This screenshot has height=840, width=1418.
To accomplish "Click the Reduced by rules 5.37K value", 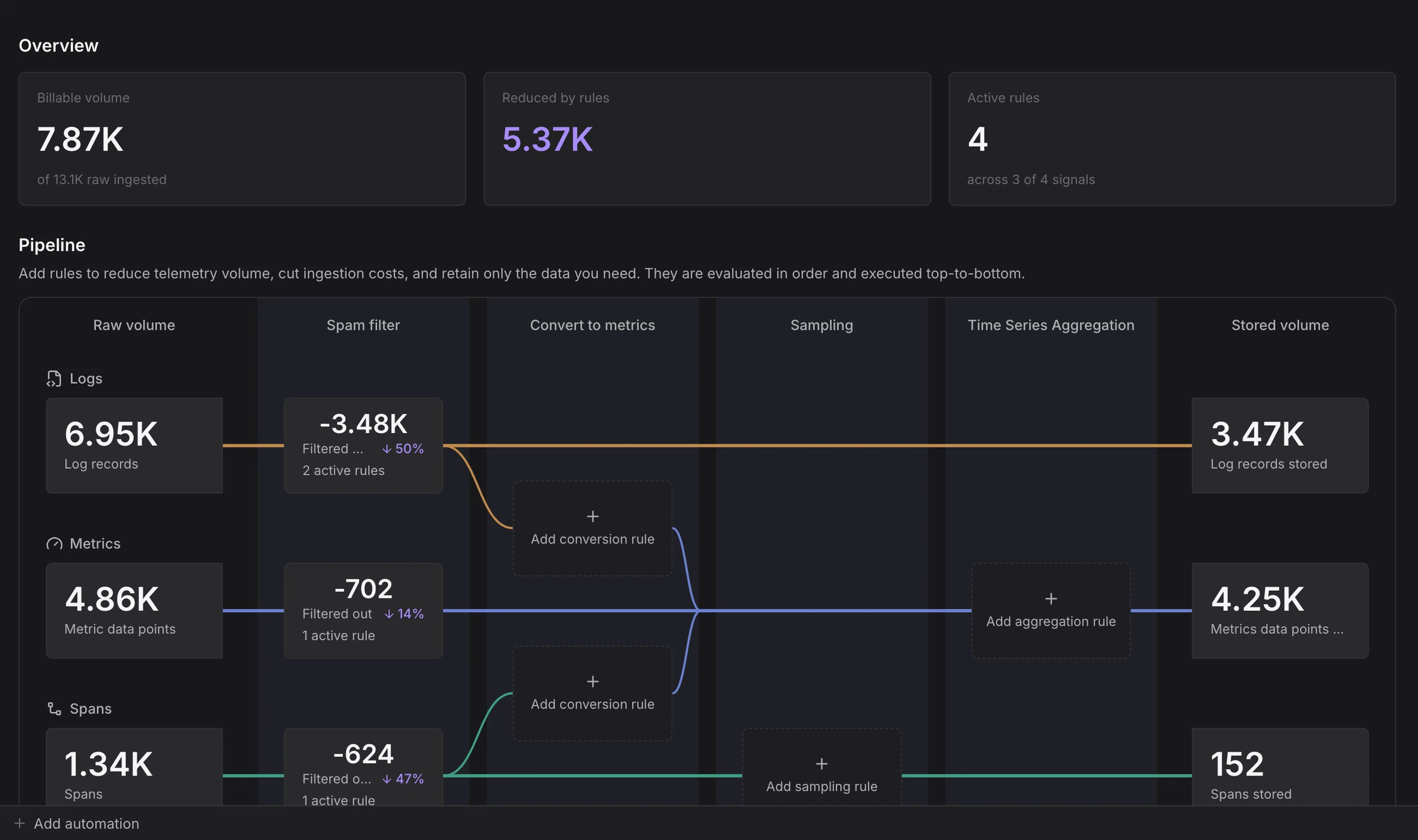I will point(547,139).
